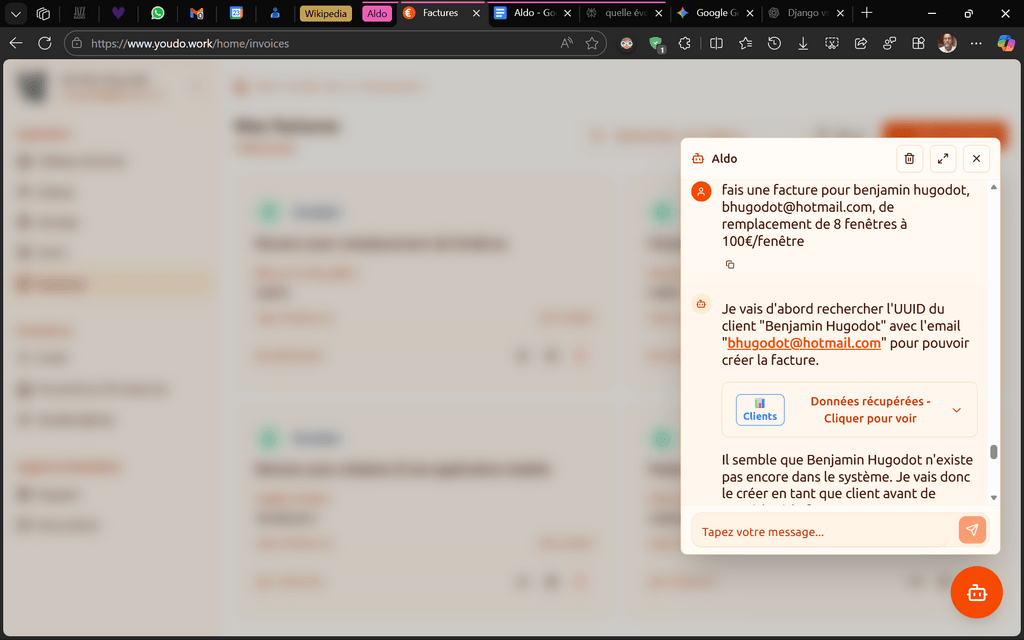Type in the Tapez votre message field
1024x640 pixels.
click(x=822, y=531)
